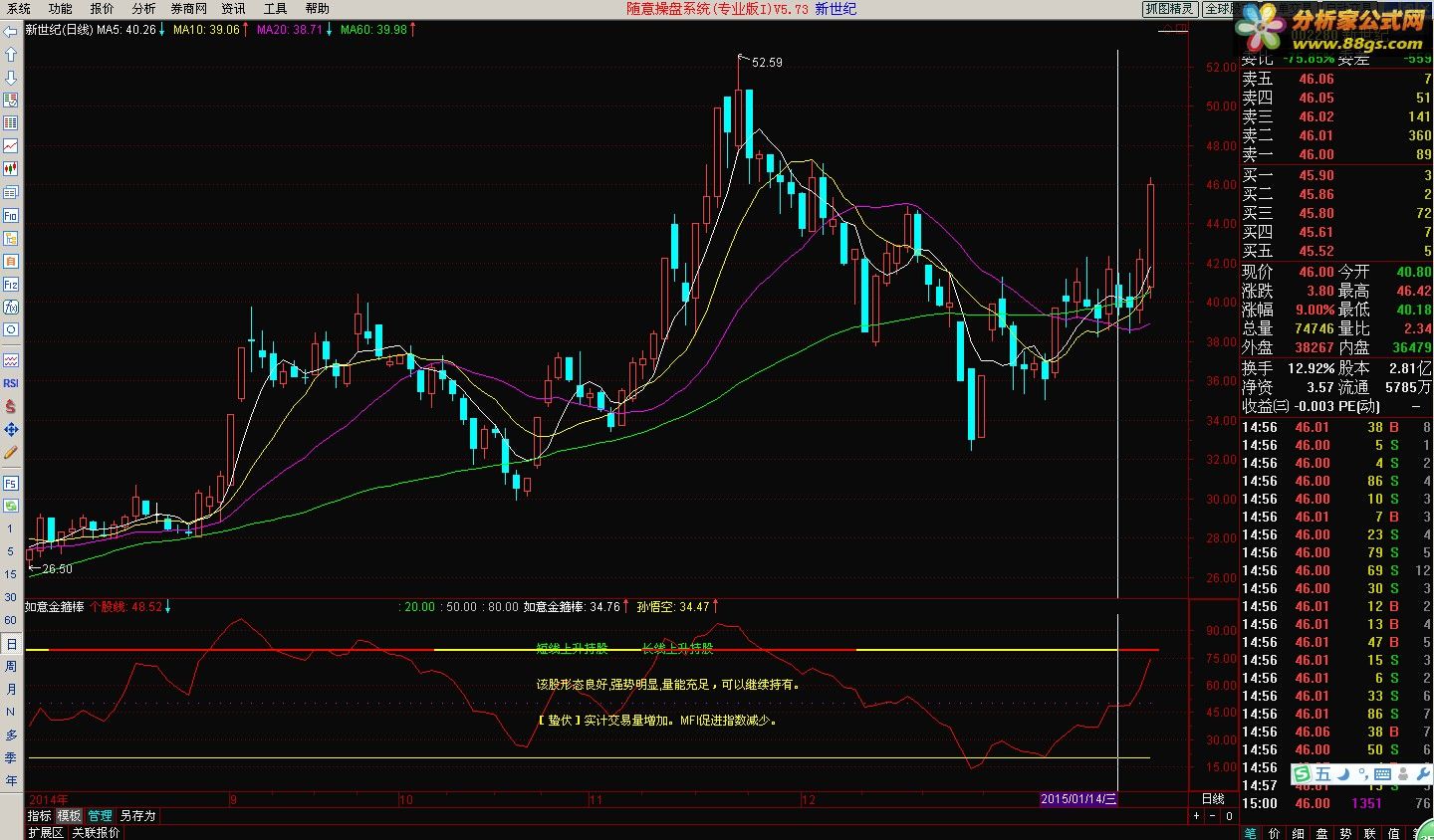Click the 另存为 save-as button

(138, 815)
